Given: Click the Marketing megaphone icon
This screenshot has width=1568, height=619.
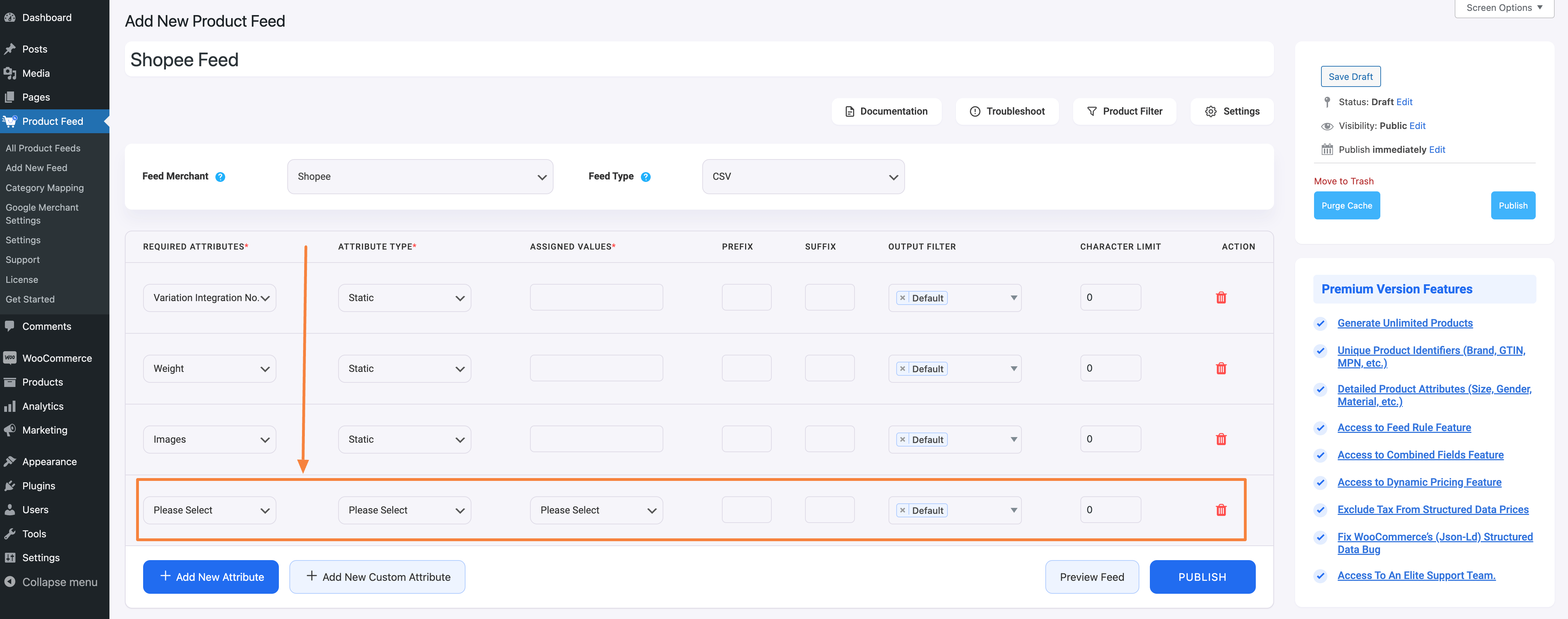Looking at the screenshot, I should 10,430.
